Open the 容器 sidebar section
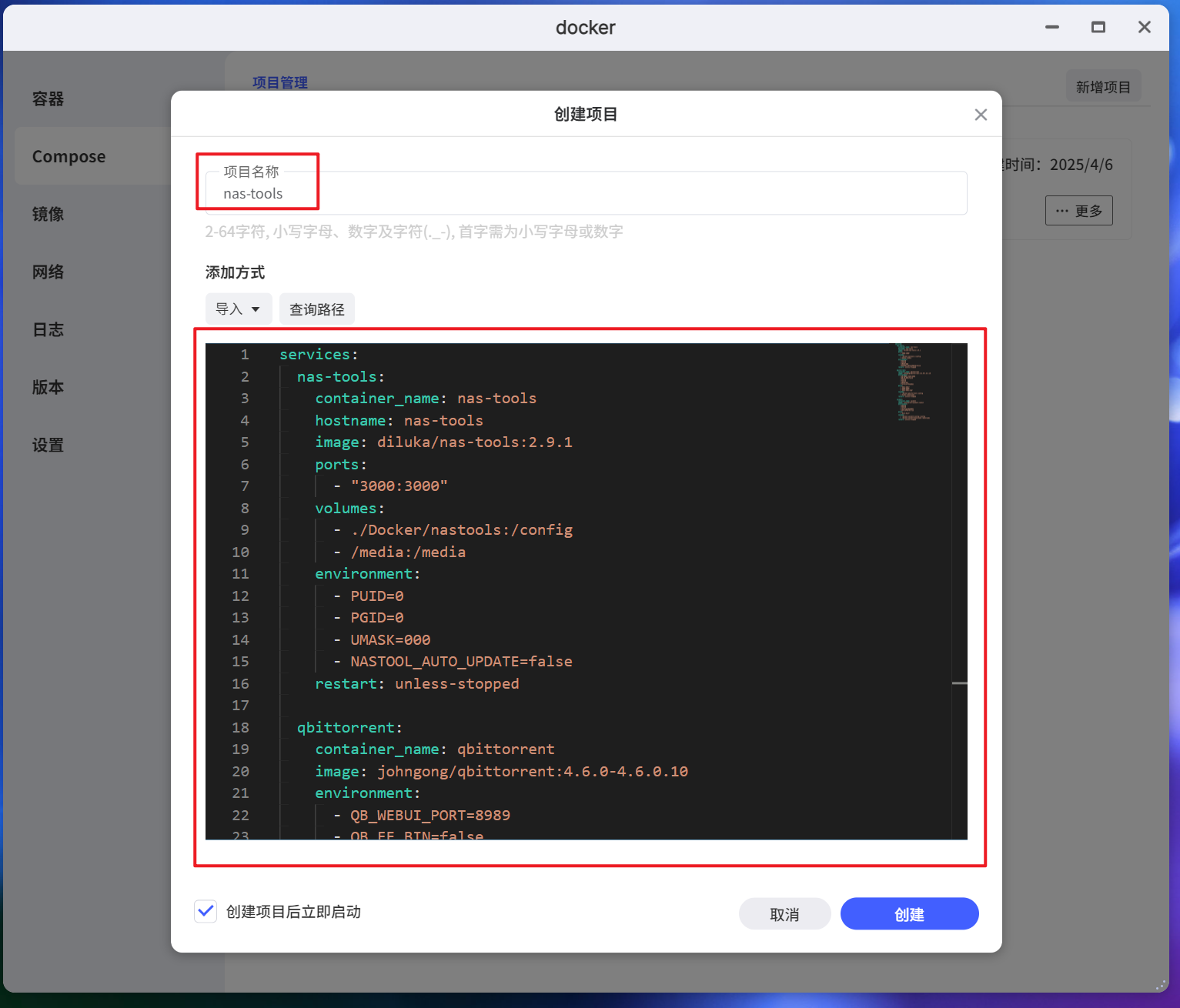 pos(48,98)
